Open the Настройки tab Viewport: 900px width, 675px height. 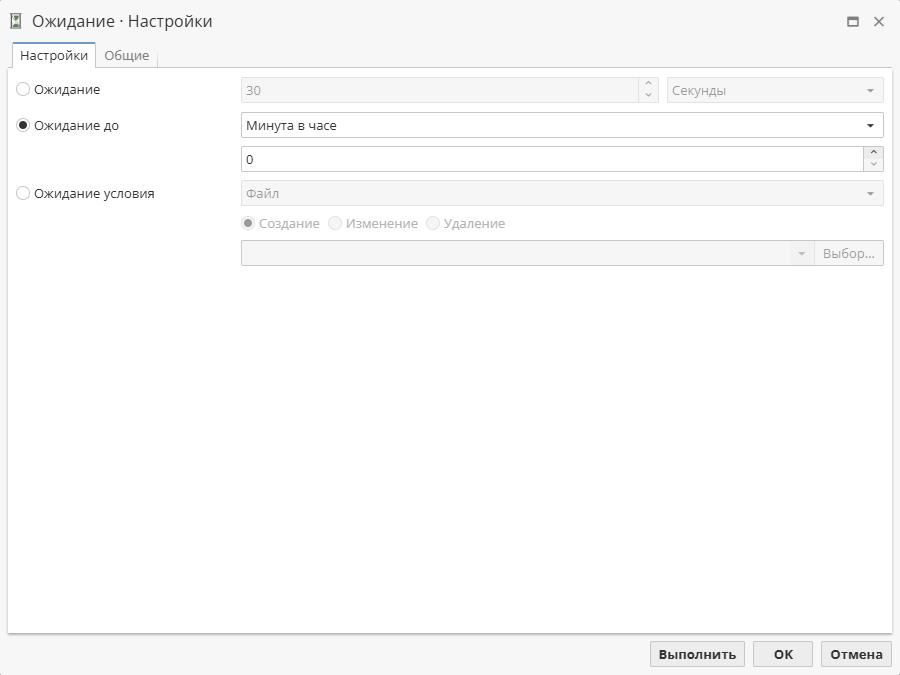tap(54, 56)
